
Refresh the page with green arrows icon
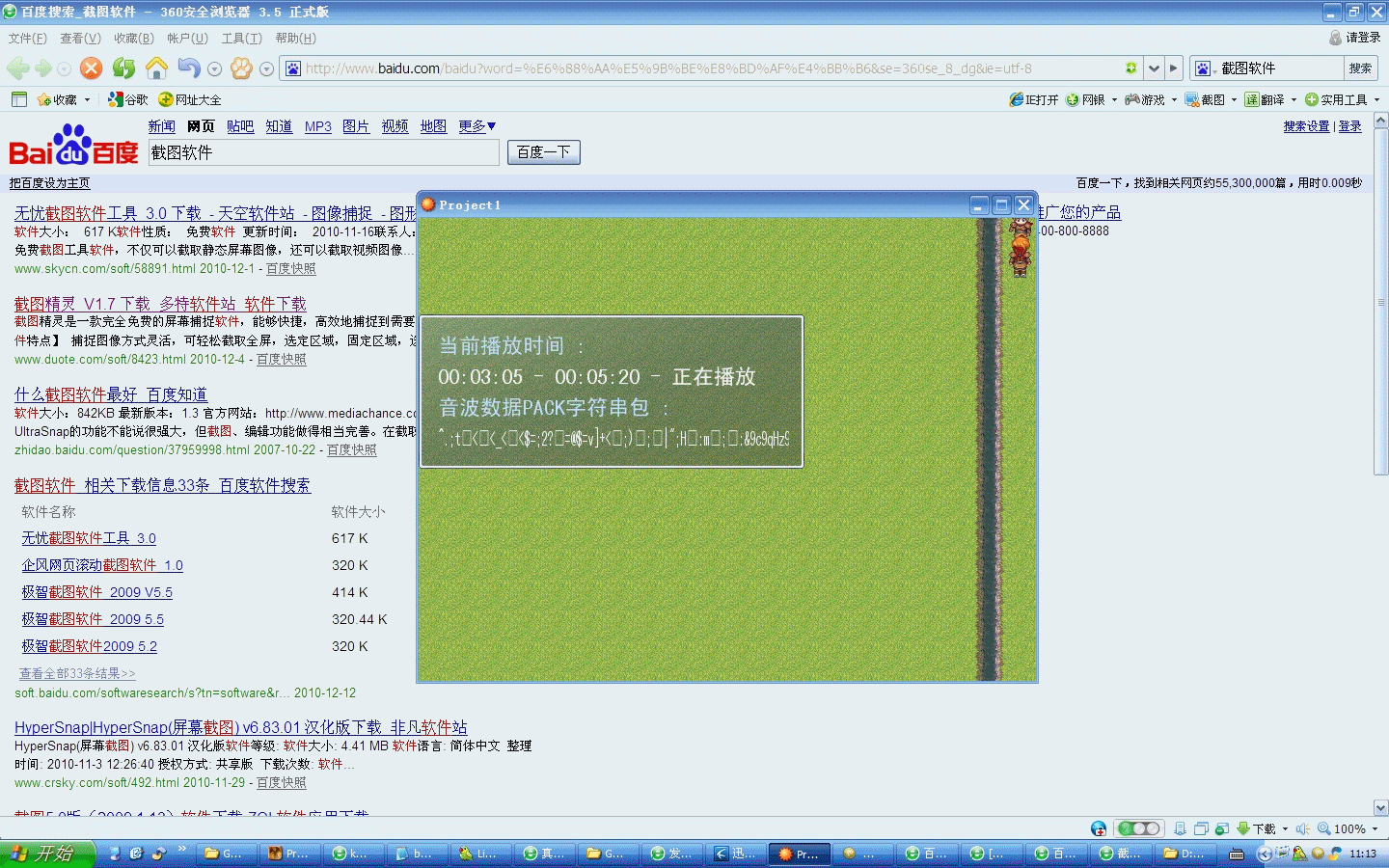(123, 68)
